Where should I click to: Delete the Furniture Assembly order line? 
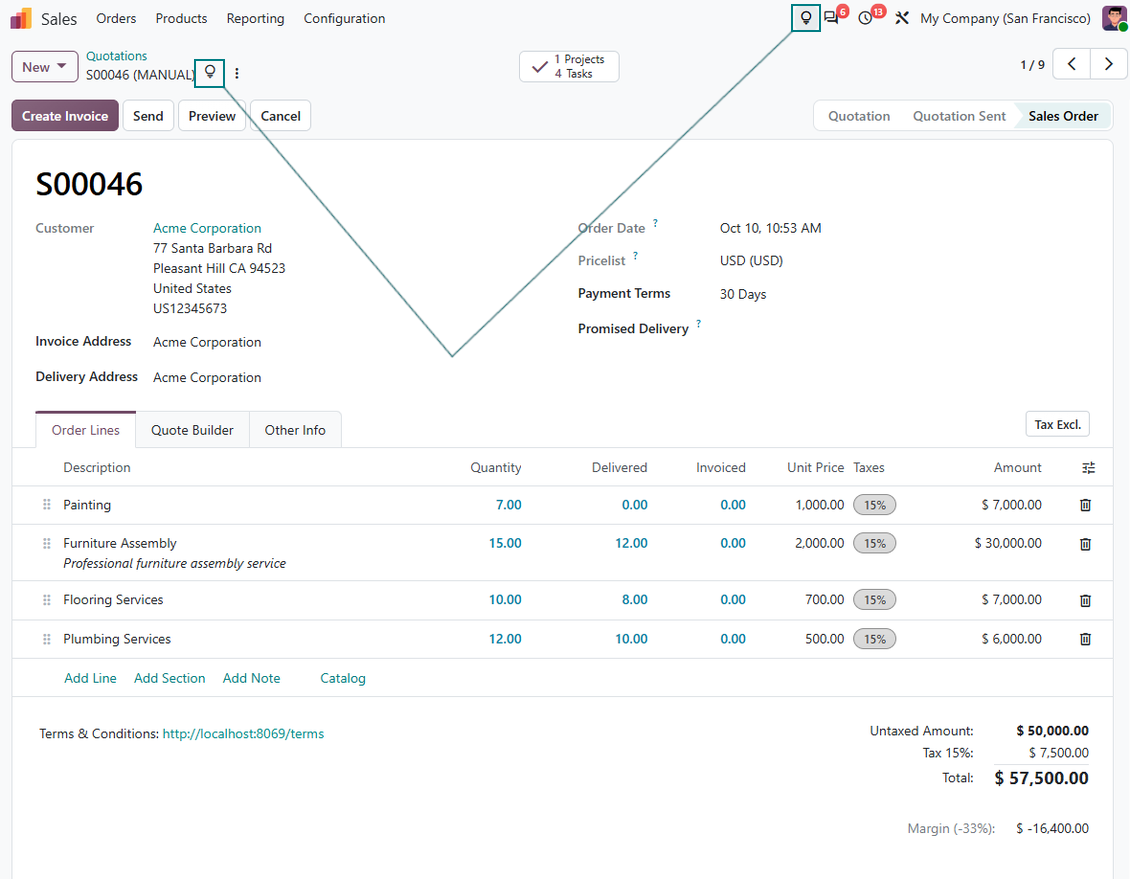coord(1085,544)
